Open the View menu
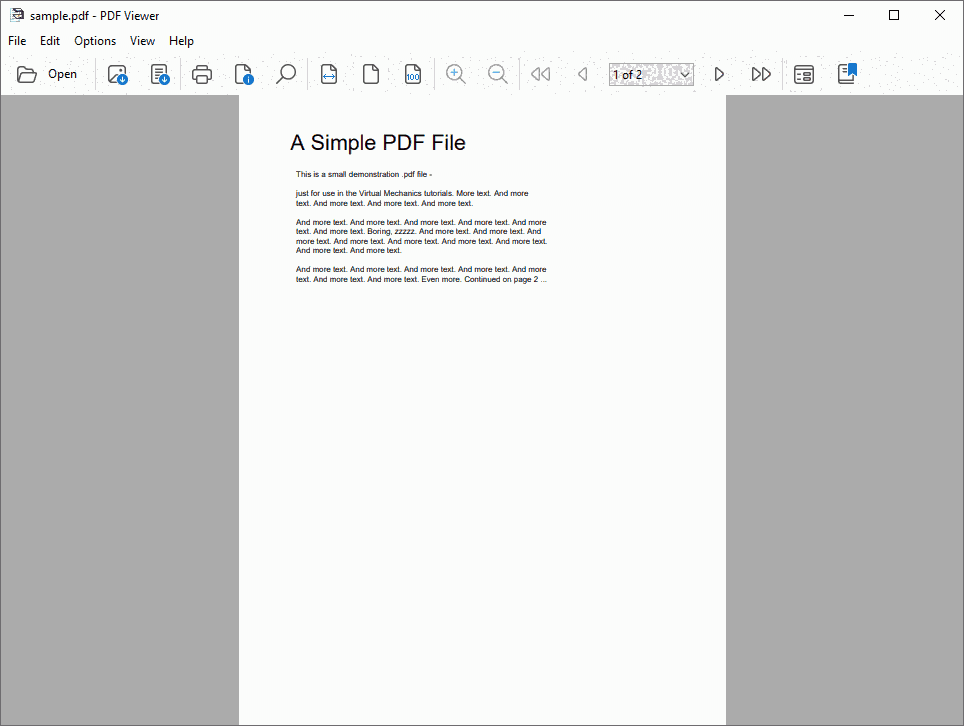The image size is (964, 726). click(x=142, y=41)
